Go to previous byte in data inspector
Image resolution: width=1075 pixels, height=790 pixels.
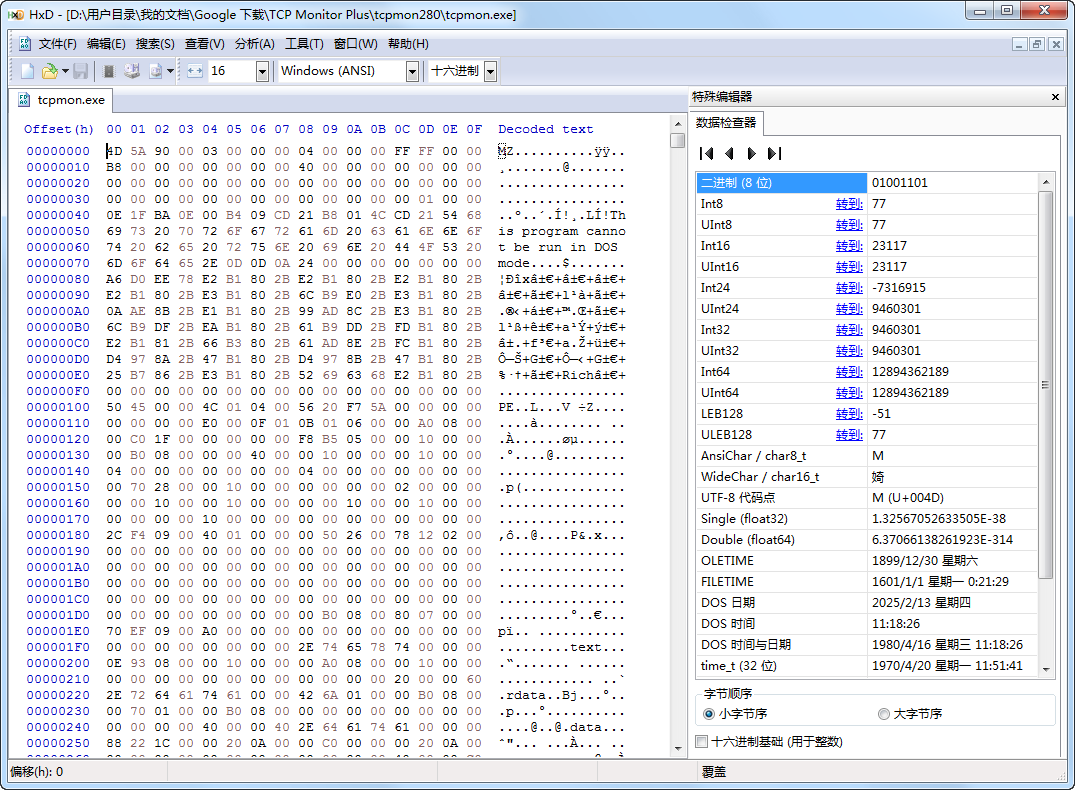729,153
